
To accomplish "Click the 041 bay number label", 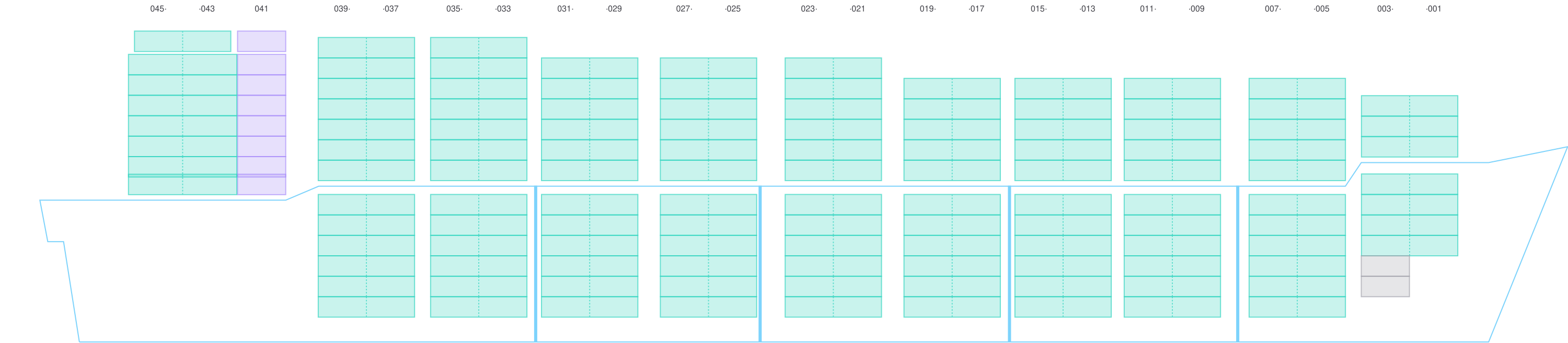I will [260, 9].
